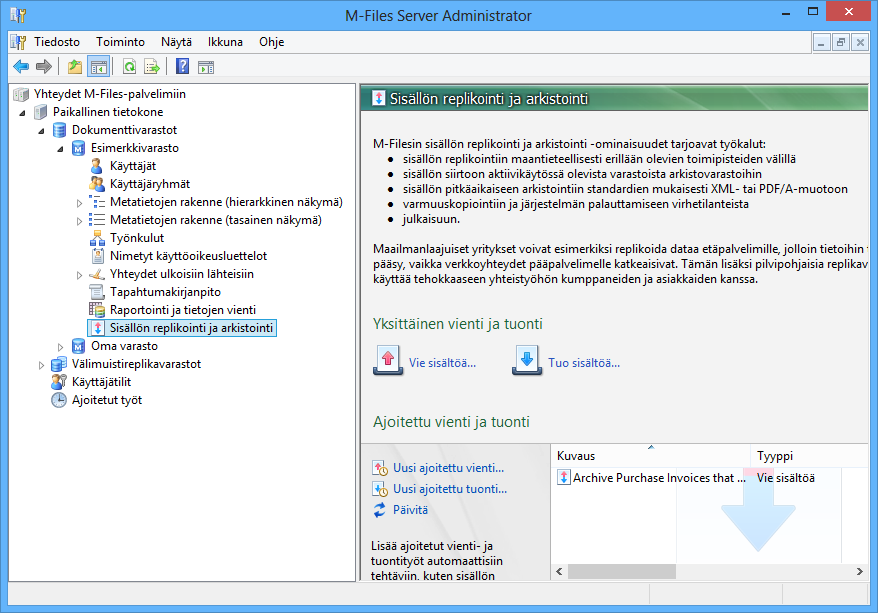Click the green refresh toolbar icon
The width and height of the screenshot is (878, 613).
point(129,67)
